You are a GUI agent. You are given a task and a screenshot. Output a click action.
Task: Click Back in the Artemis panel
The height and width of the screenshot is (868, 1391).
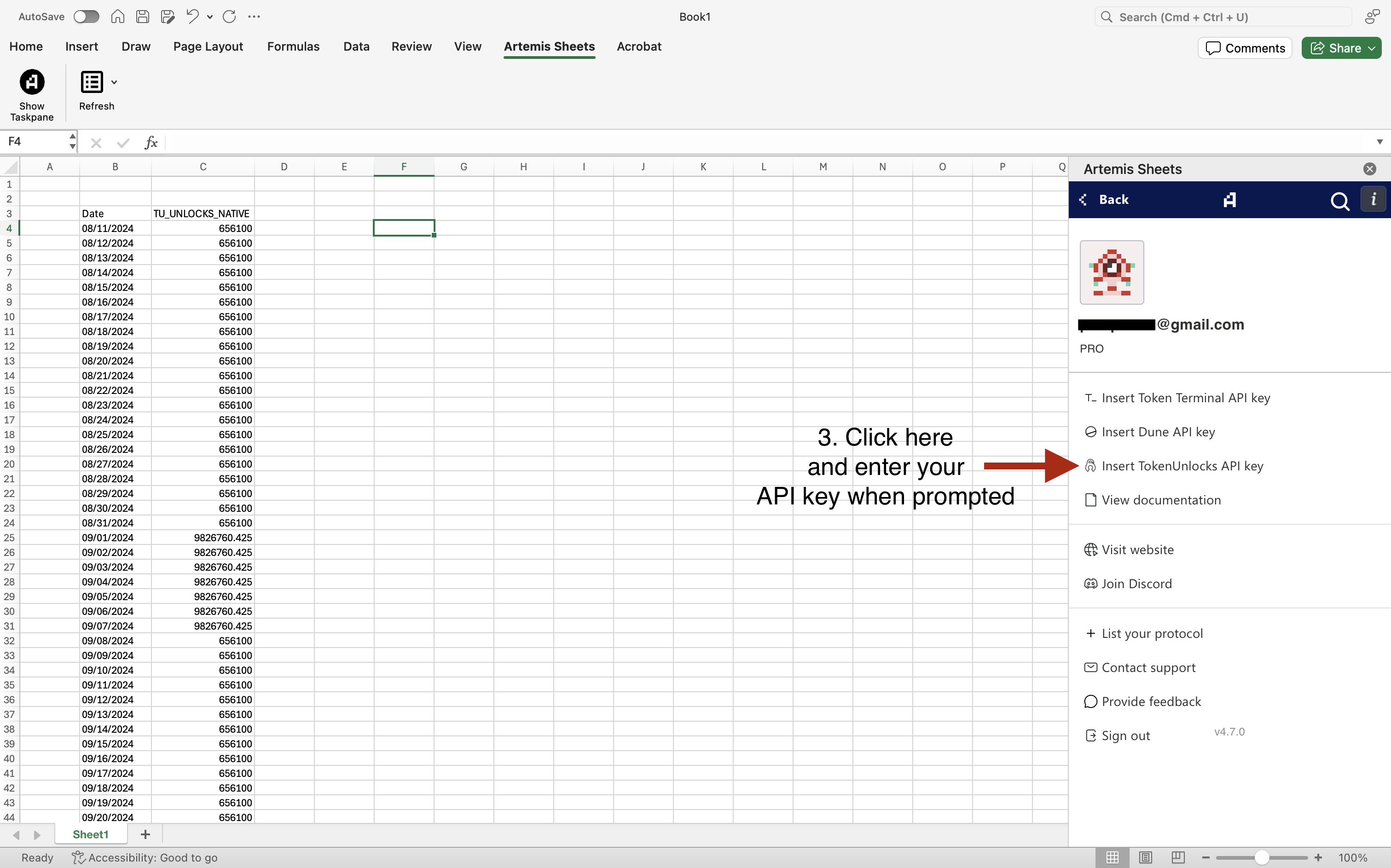coord(1104,200)
